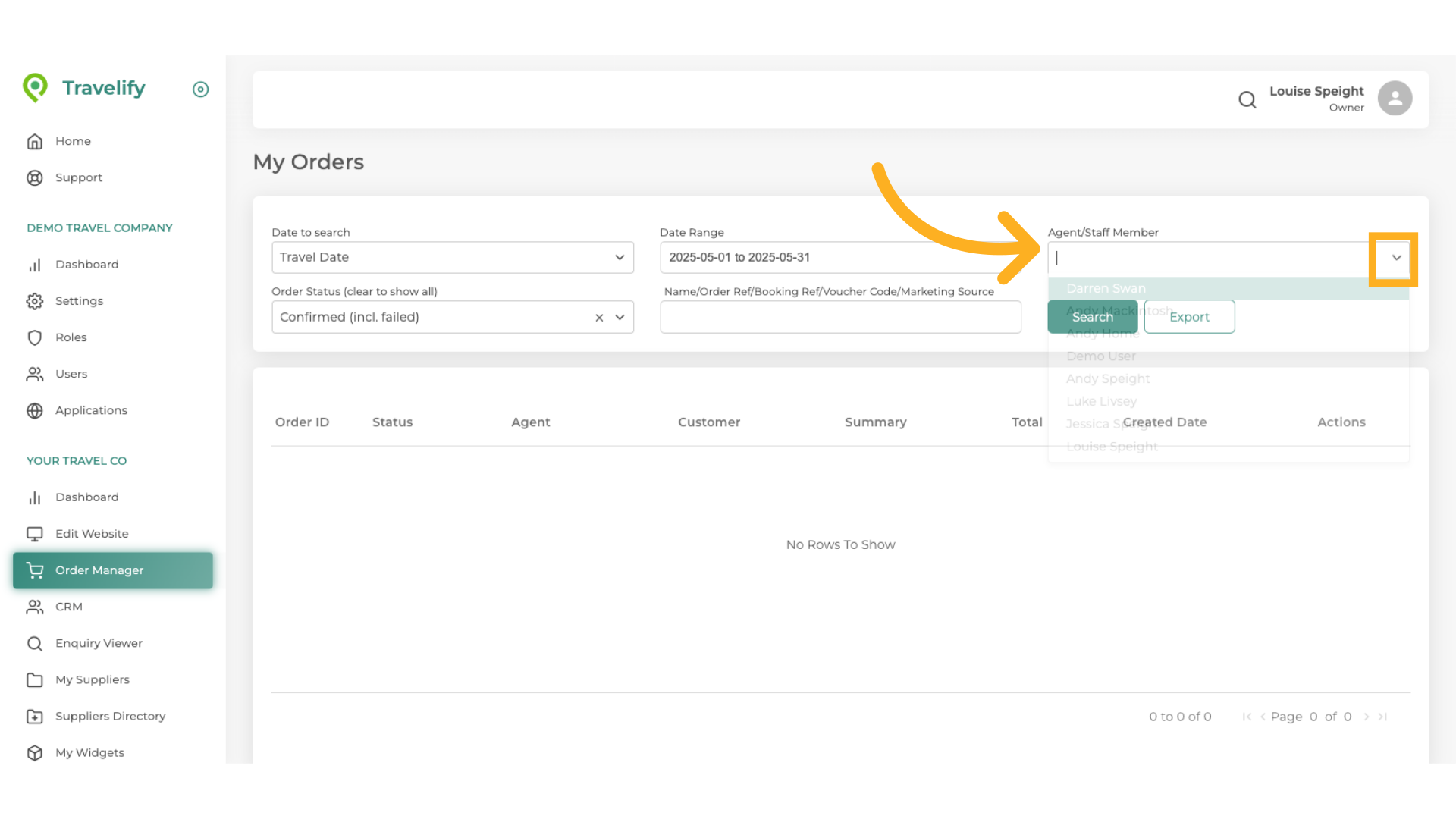Clear the Confirmed order status filter
Image resolution: width=1456 pixels, height=819 pixels.
coord(599,317)
